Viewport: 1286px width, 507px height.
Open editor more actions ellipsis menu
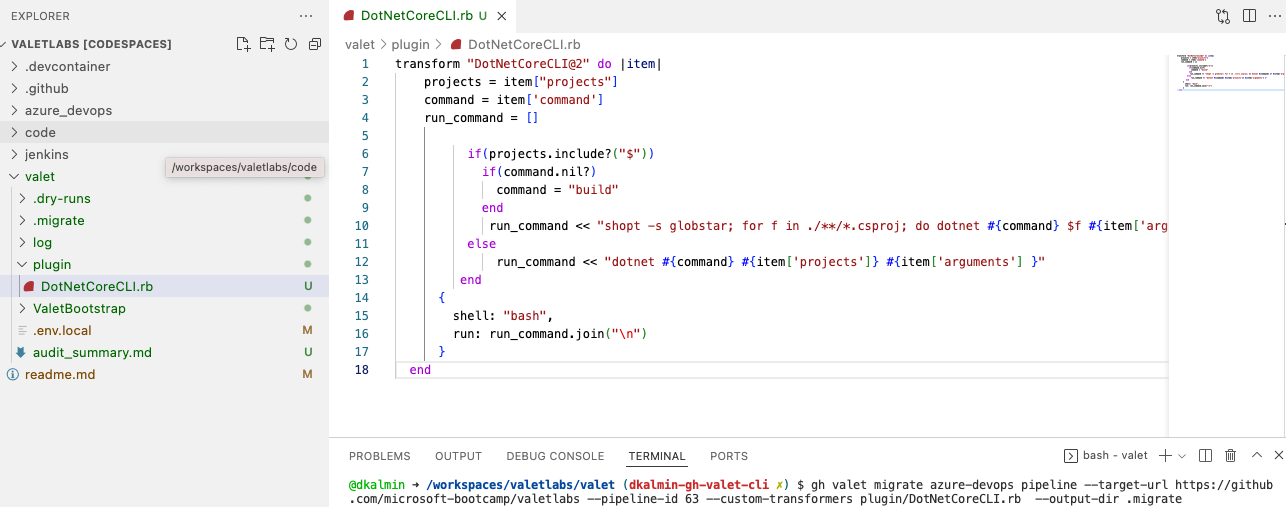click(1273, 16)
